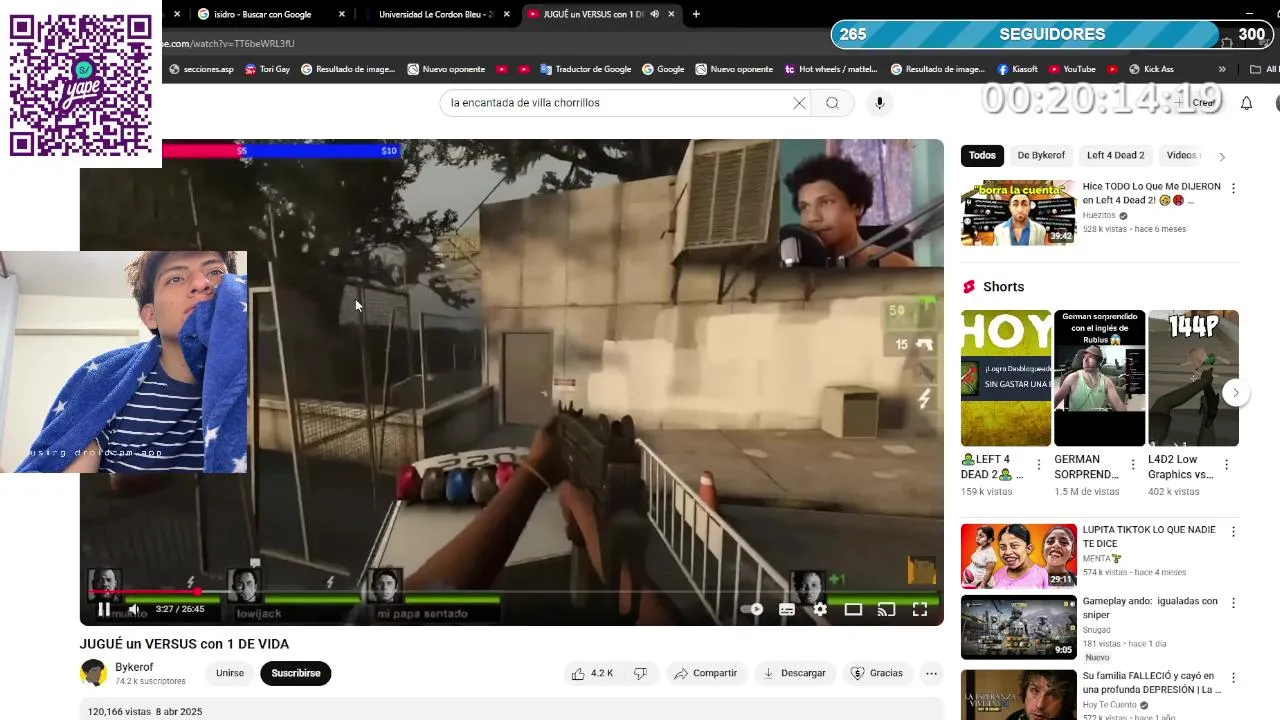Open 'Traductor de Google' bookmark
Viewport: 1280px width, 720px height.
tap(585, 69)
